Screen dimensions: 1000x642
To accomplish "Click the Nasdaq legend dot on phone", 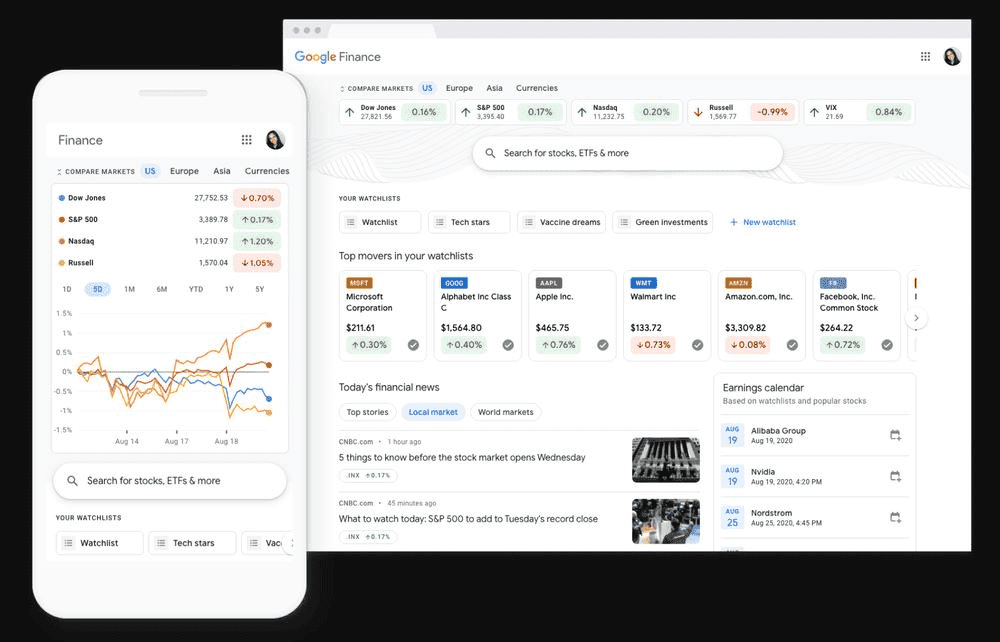I will pos(62,242).
